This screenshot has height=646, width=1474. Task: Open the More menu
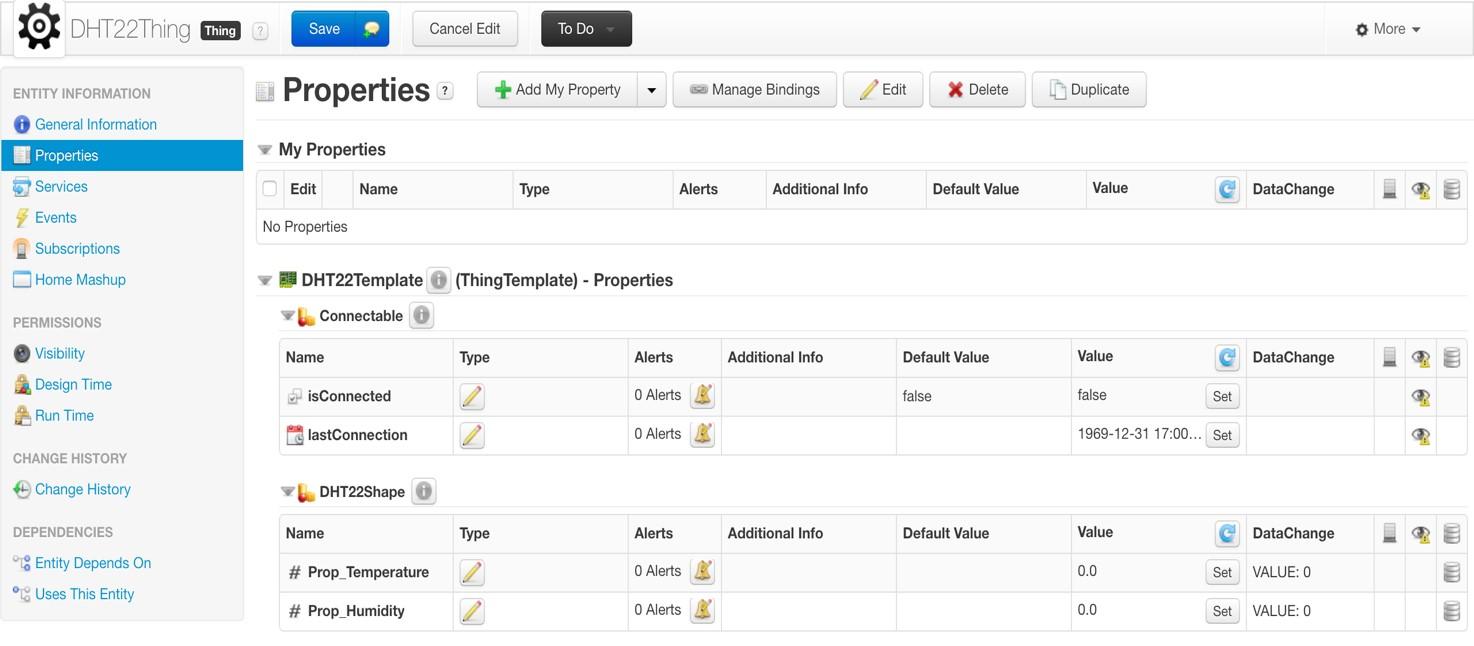pyautogui.click(x=1388, y=29)
